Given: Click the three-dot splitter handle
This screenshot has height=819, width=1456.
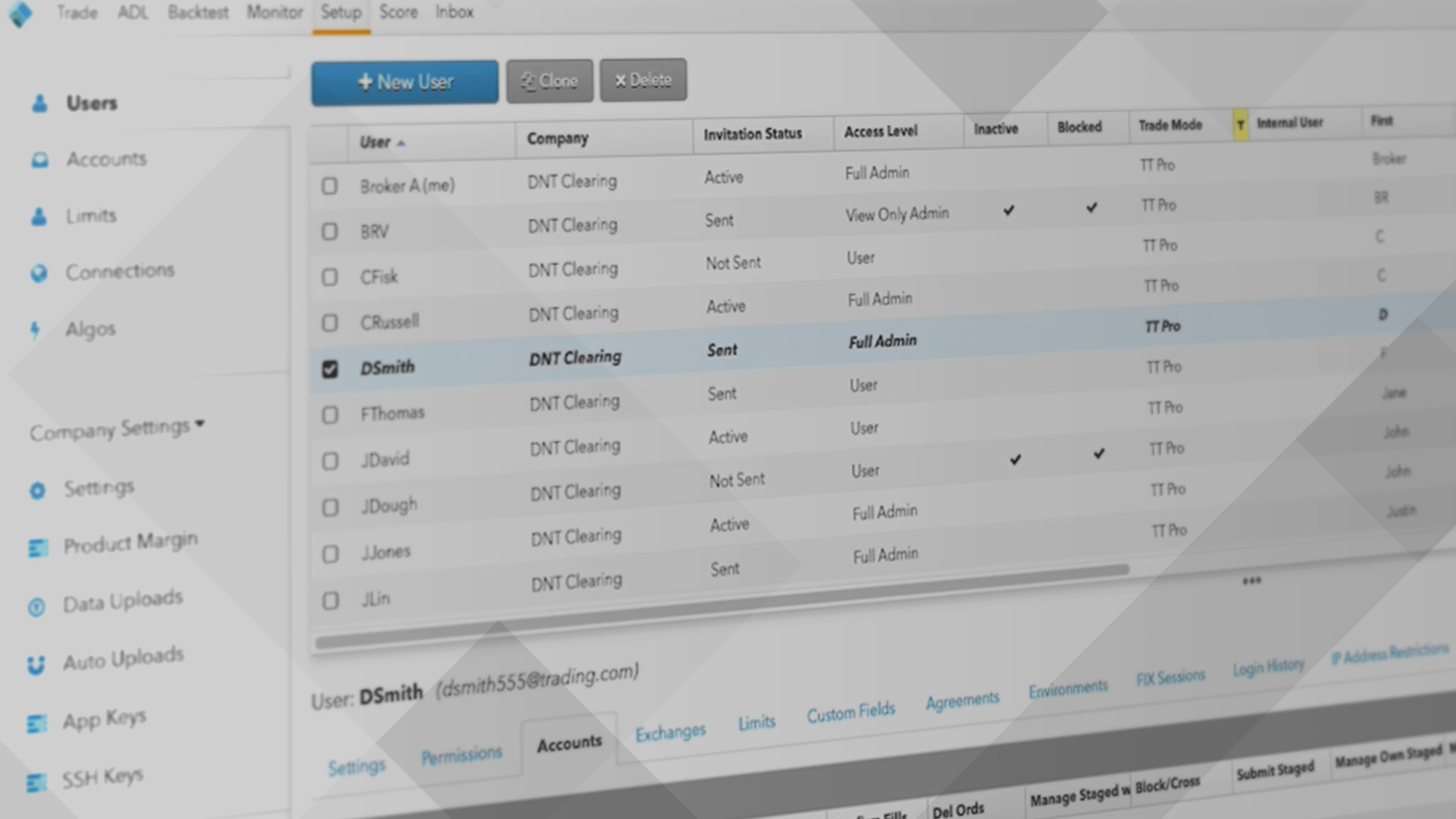Looking at the screenshot, I should (1251, 581).
